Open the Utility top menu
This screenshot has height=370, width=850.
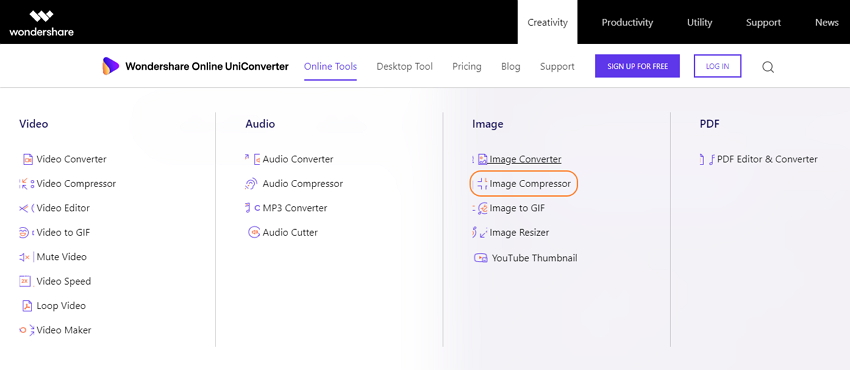pyautogui.click(x=699, y=22)
